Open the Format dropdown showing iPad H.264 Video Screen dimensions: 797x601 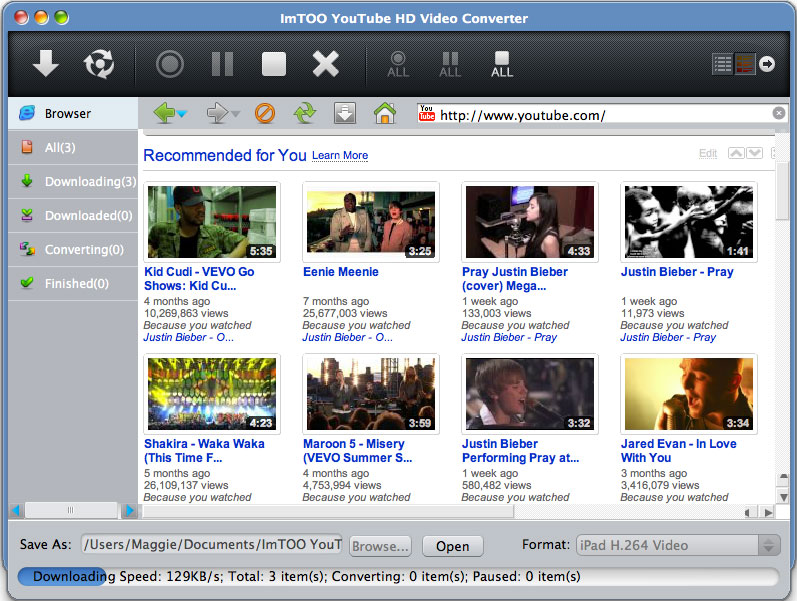(678, 546)
